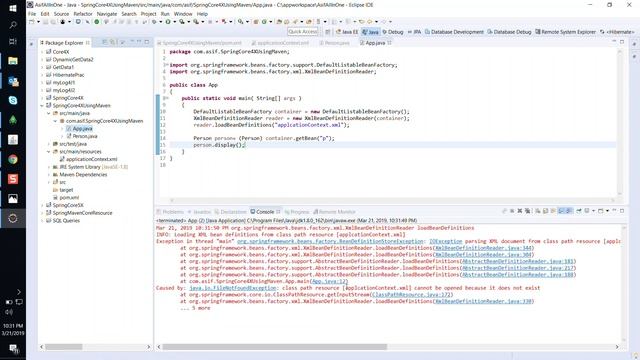Switch to the Debug perspective

click(x=393, y=32)
